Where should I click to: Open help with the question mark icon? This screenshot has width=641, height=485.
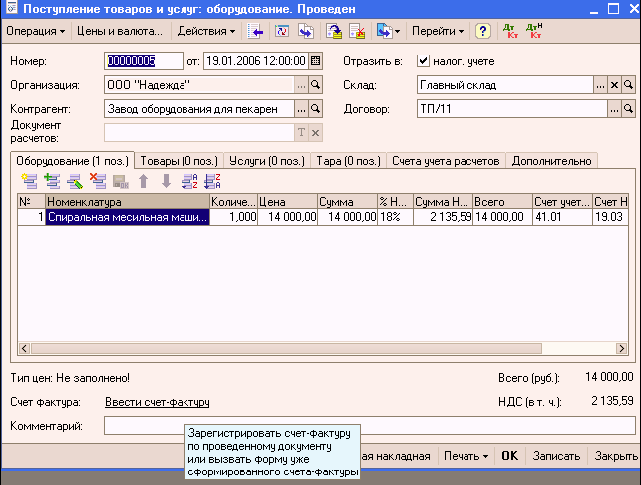[482, 31]
